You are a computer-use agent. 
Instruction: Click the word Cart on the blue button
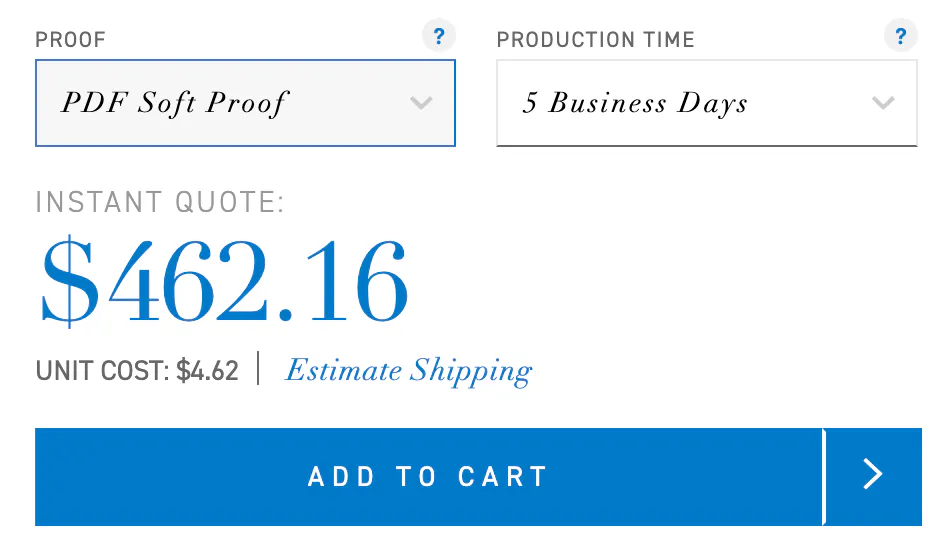click(x=502, y=477)
